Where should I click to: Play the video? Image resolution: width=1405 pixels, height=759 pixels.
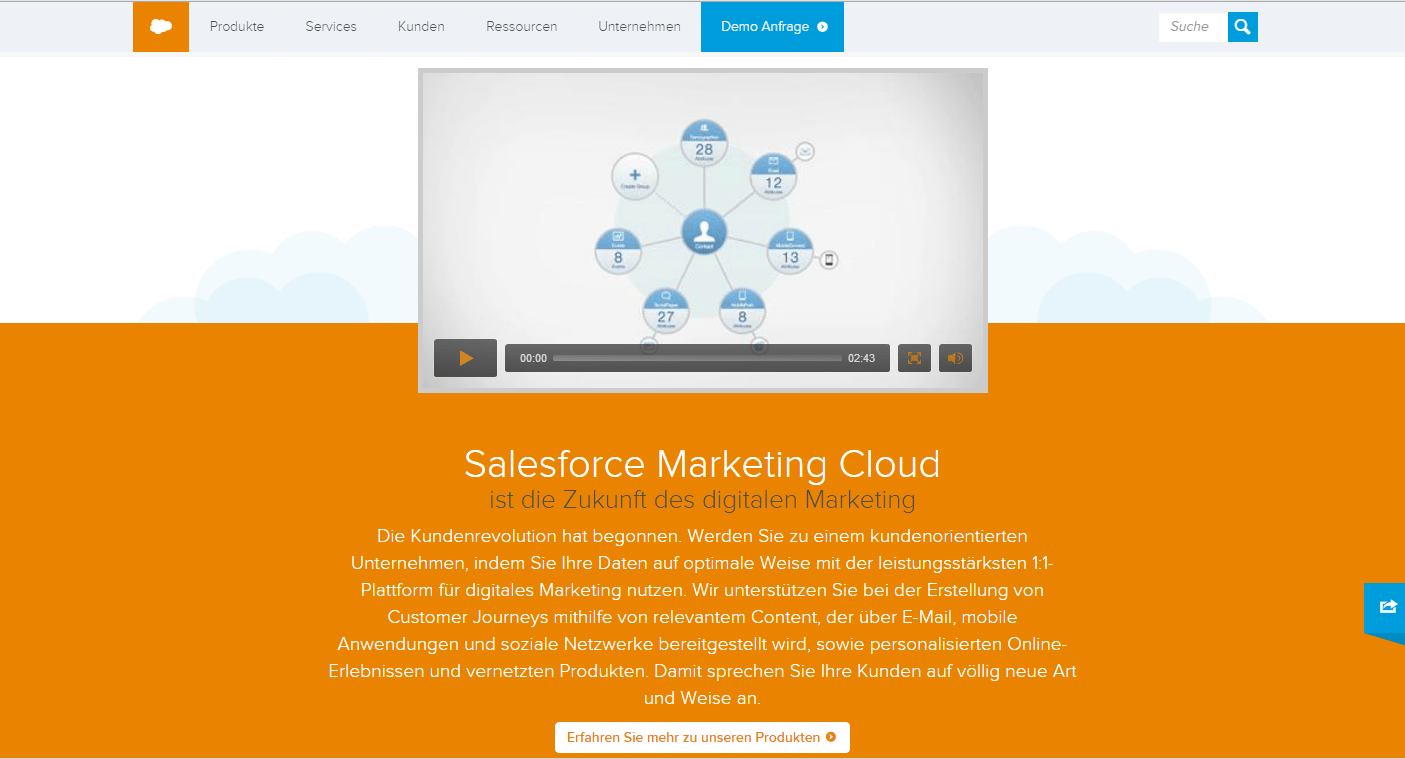465,358
